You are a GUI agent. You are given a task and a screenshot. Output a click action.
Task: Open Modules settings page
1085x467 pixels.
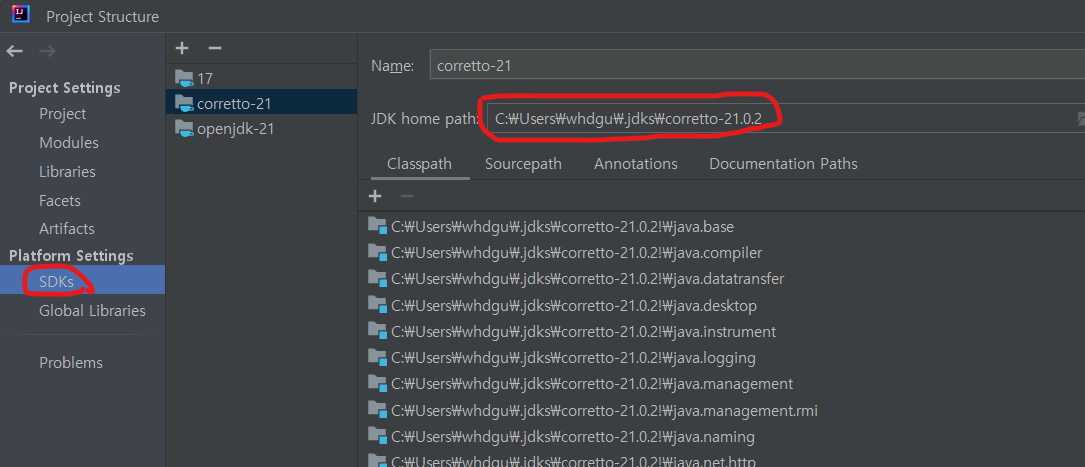[x=69, y=143]
